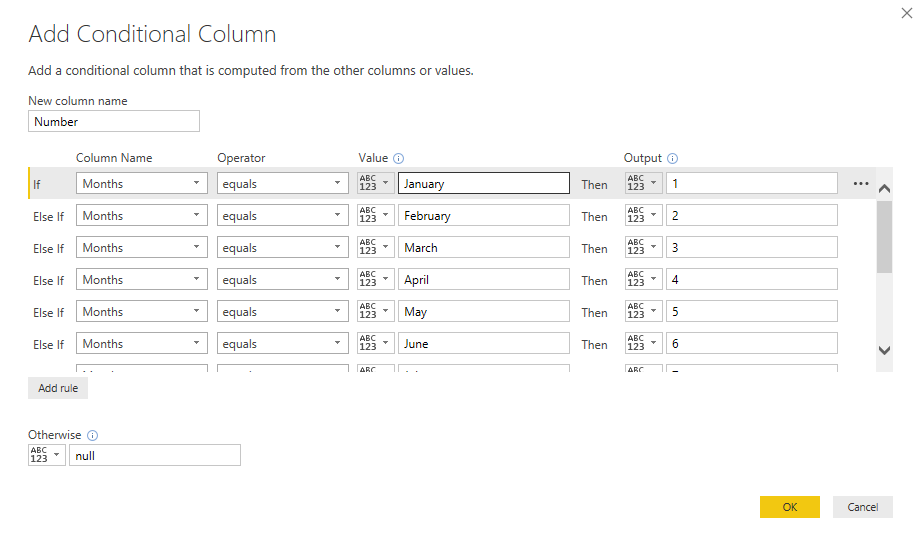The height and width of the screenshot is (545, 922).
Task: Click the scroll down arrow of rules list
Action: [x=884, y=350]
